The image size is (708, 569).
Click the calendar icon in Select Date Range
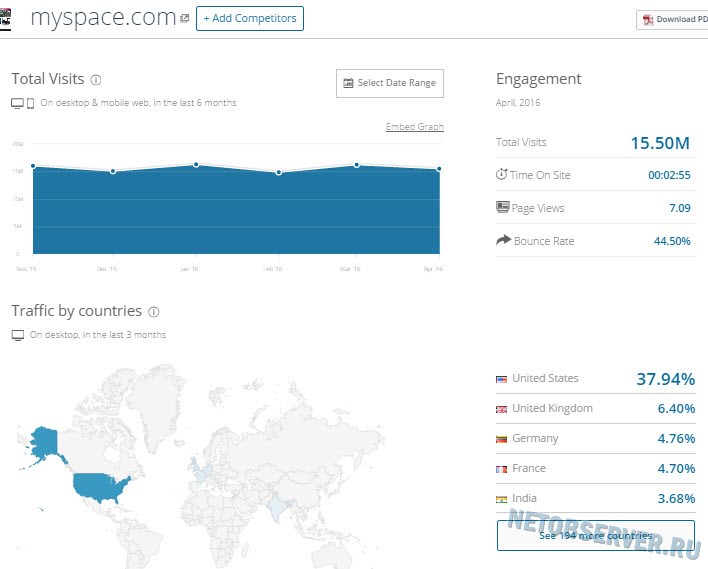(348, 83)
